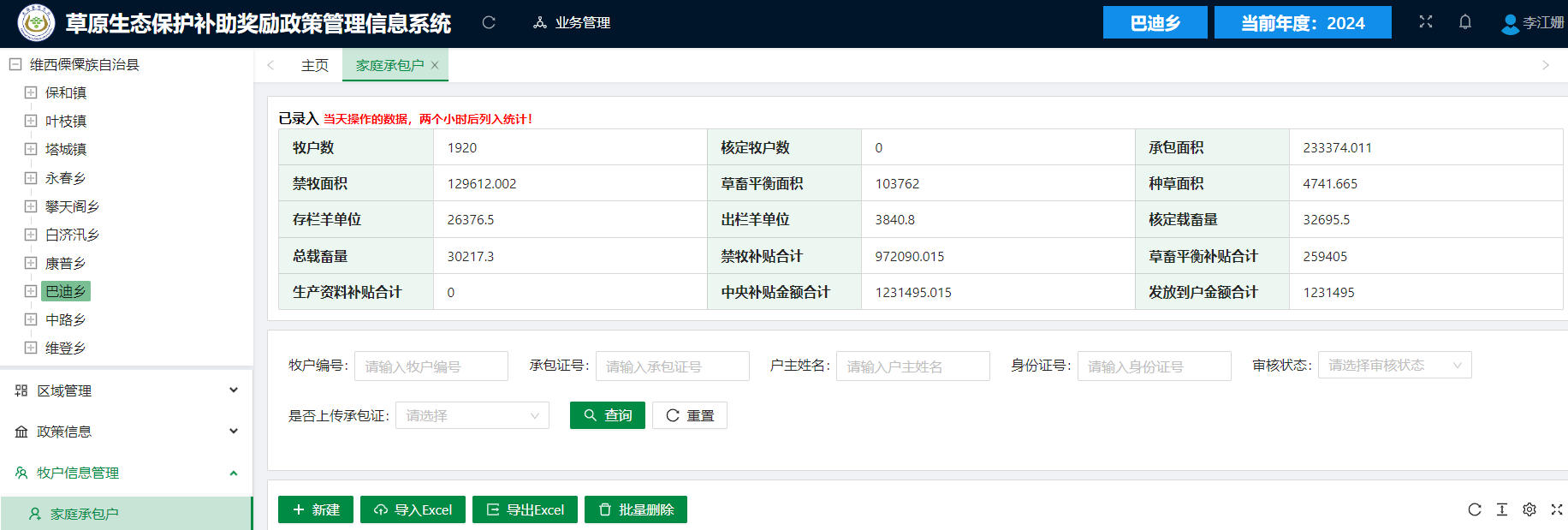
Task: Expand the 政策信息 sidebar menu
Action: pos(127,432)
